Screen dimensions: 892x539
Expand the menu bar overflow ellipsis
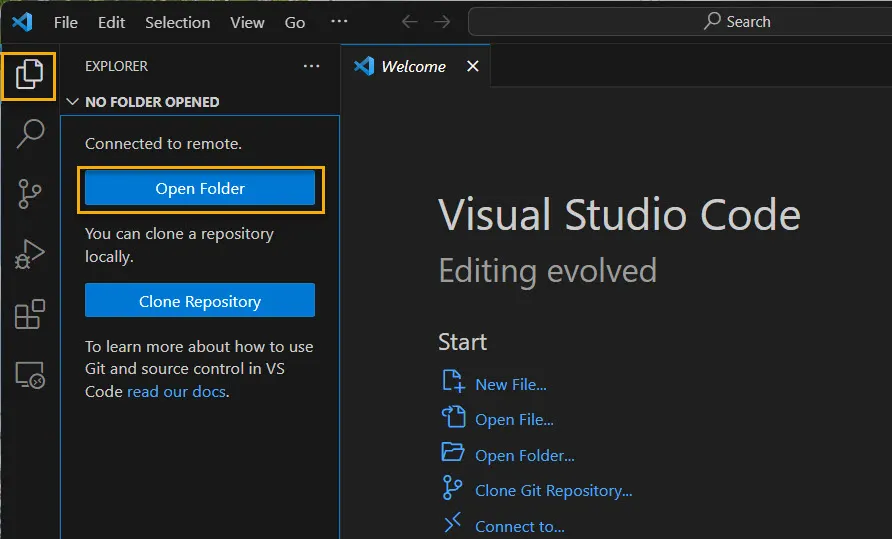click(x=339, y=22)
